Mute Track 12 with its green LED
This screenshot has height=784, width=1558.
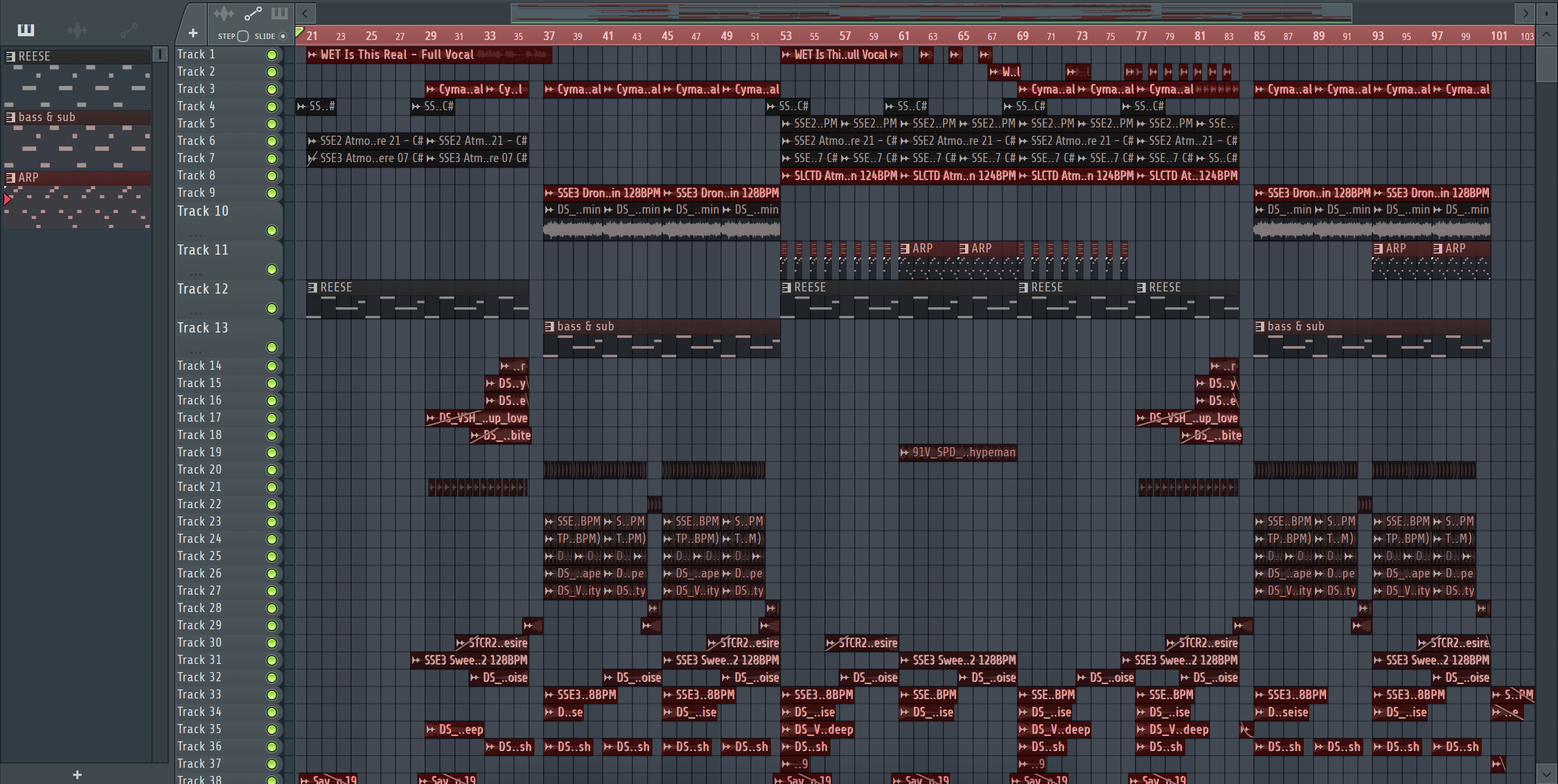tap(272, 309)
